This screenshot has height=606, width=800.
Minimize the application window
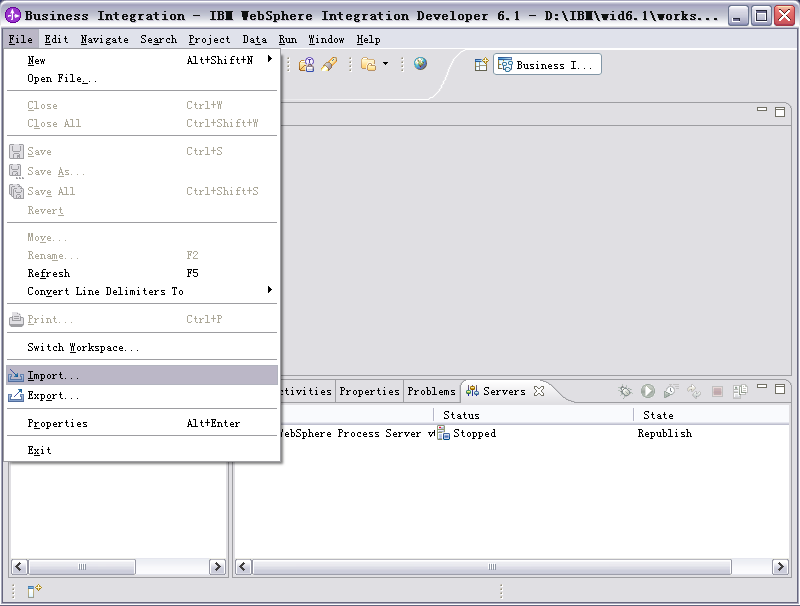(737, 16)
